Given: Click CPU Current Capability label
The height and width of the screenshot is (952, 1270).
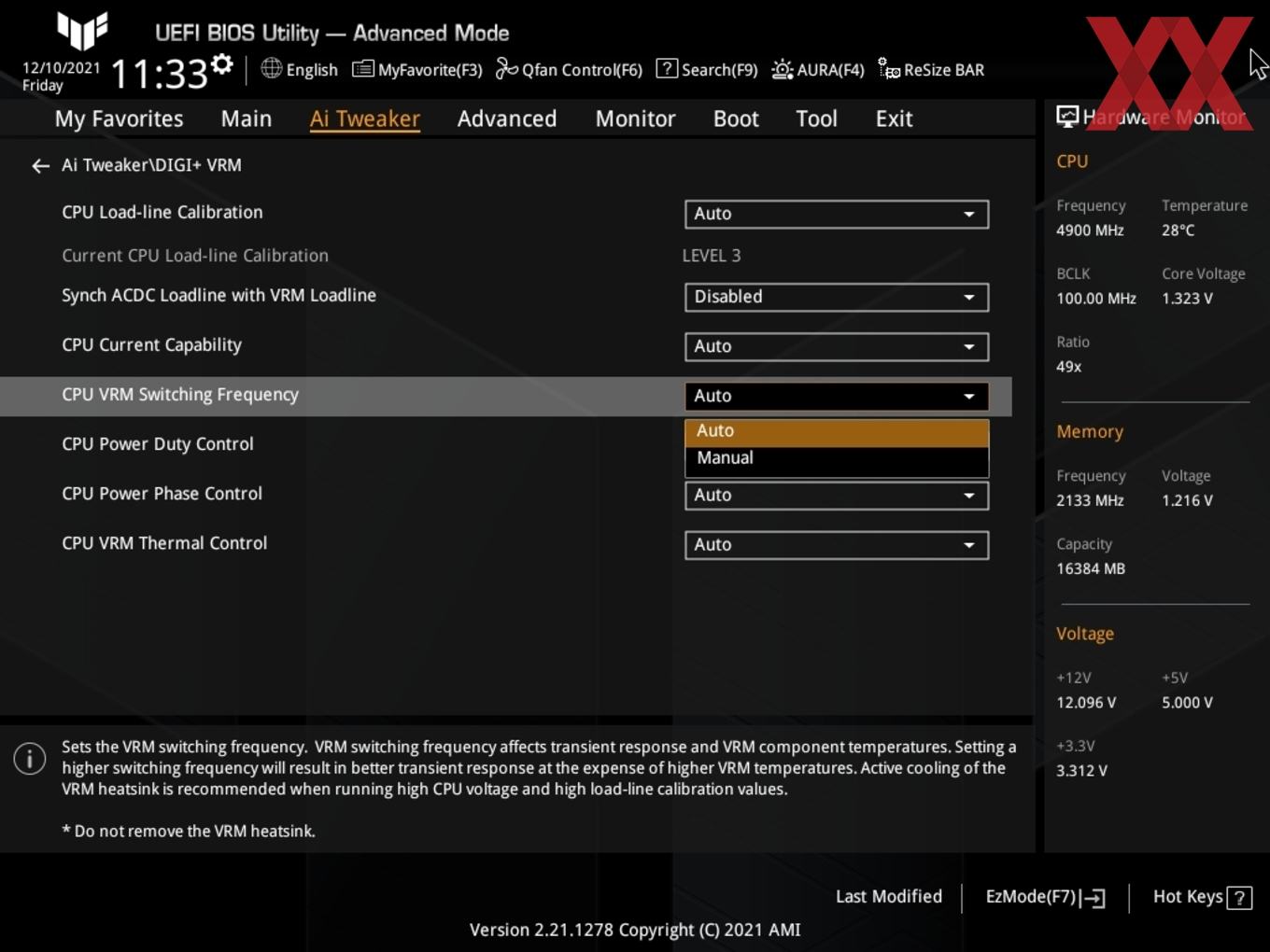Looking at the screenshot, I should point(151,345).
